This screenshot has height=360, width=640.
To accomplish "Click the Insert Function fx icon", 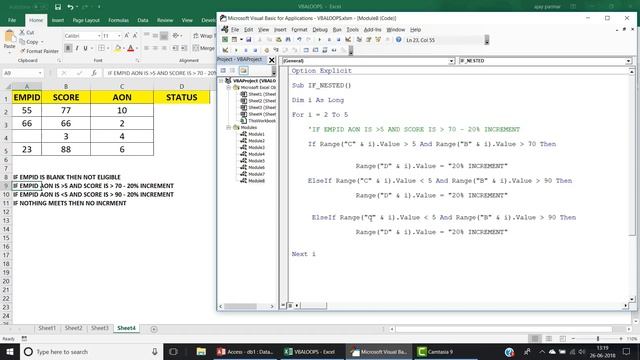I will 94,73.
